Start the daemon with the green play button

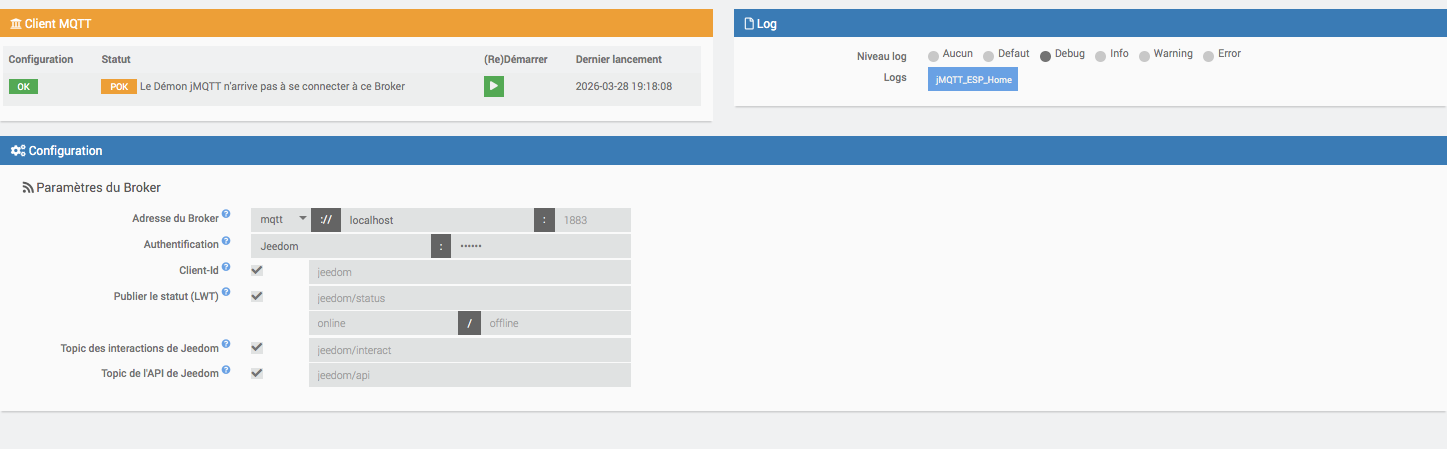(494, 87)
